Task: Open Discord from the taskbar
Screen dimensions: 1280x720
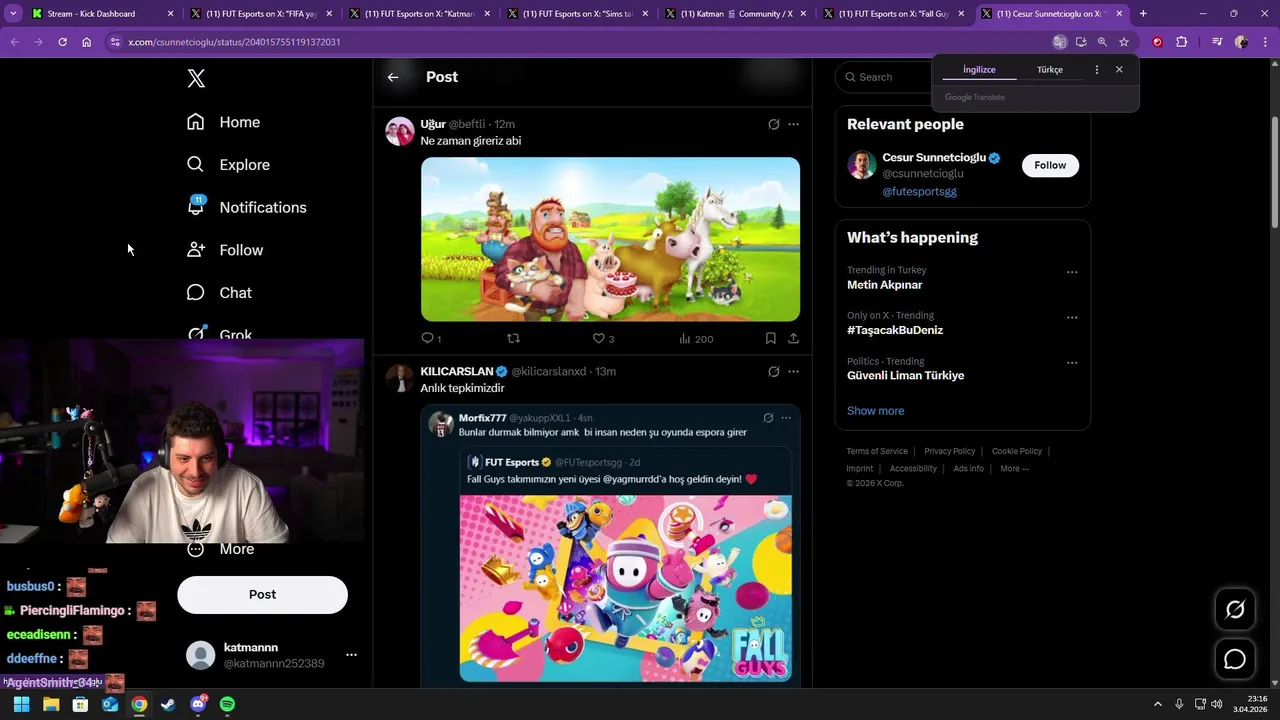Action: coord(198,704)
